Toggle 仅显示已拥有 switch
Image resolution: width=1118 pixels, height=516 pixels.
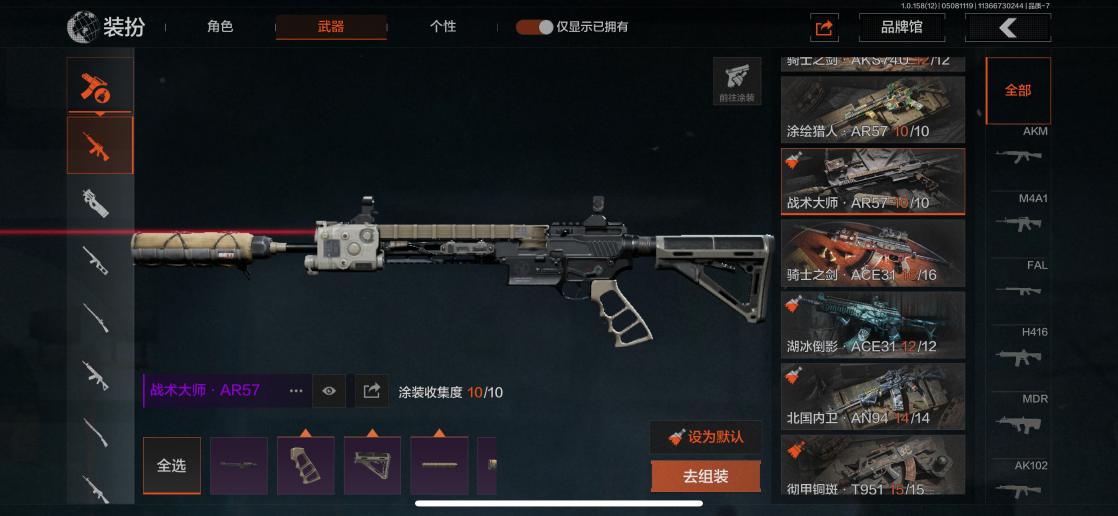(x=535, y=27)
